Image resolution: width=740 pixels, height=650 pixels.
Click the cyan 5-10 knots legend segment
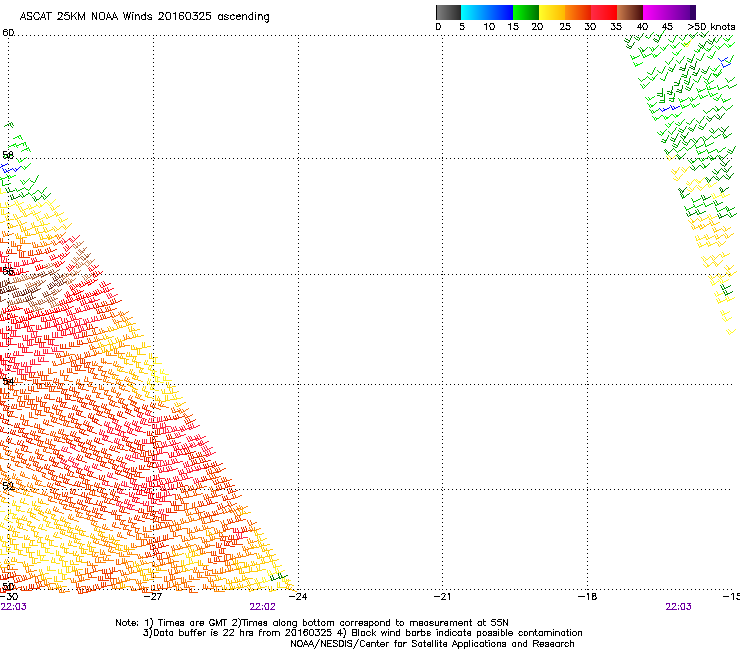click(x=474, y=12)
